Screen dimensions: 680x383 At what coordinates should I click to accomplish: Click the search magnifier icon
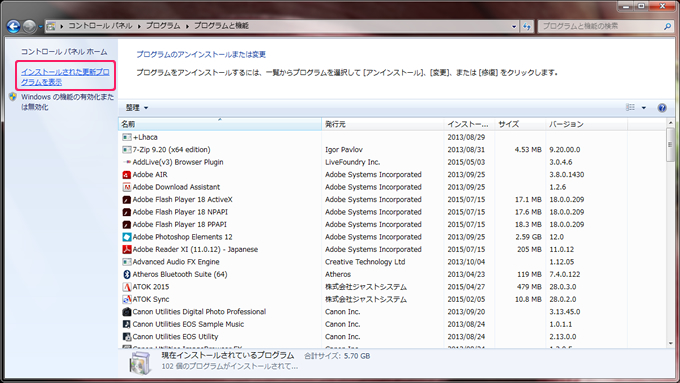667,26
